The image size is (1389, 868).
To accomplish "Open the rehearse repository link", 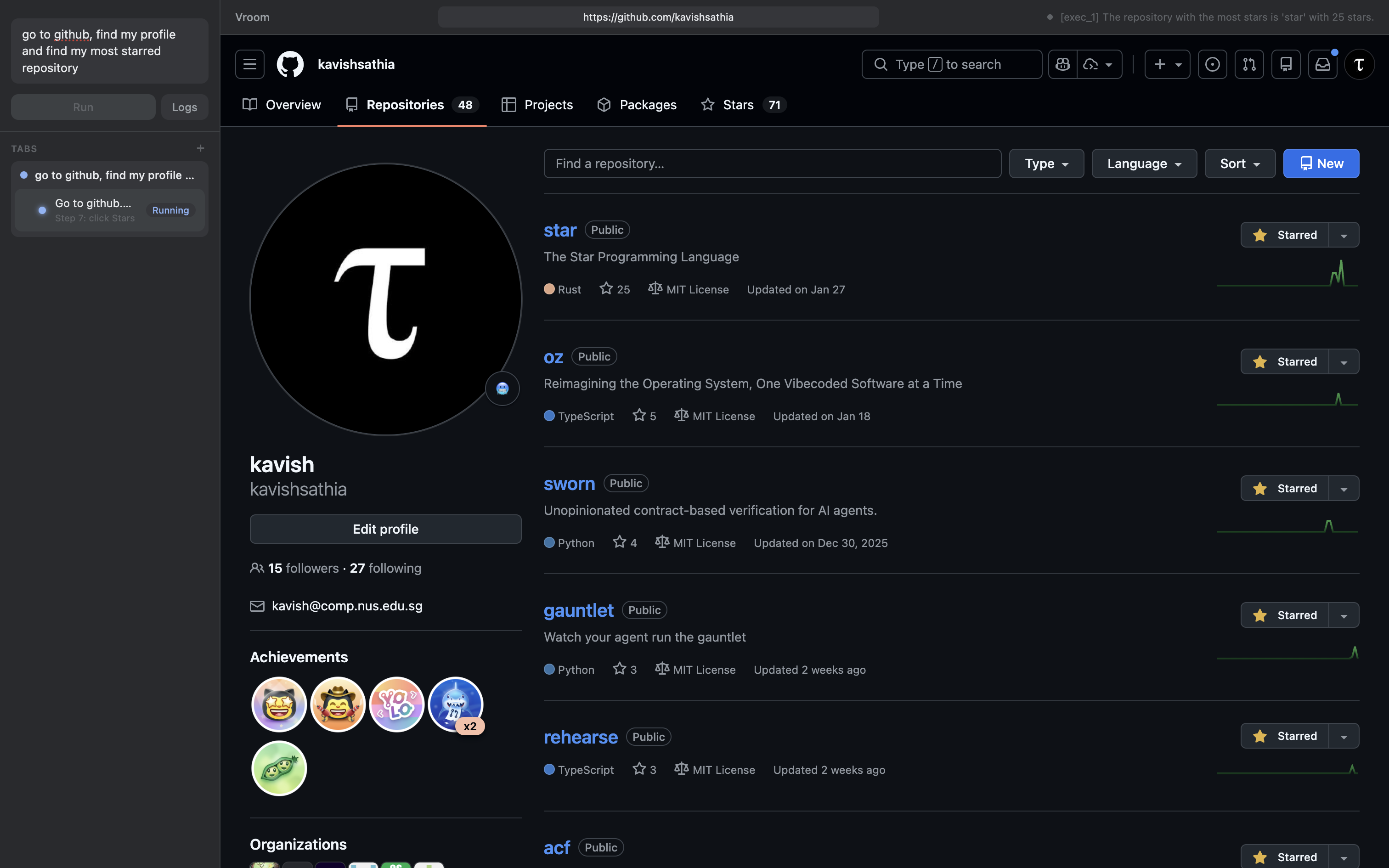I will (580, 737).
